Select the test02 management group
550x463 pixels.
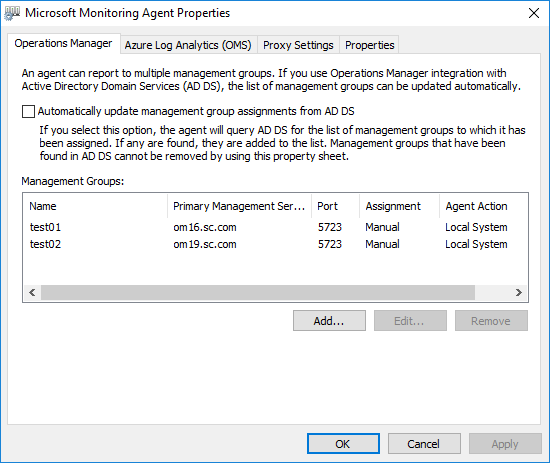[x=45, y=244]
